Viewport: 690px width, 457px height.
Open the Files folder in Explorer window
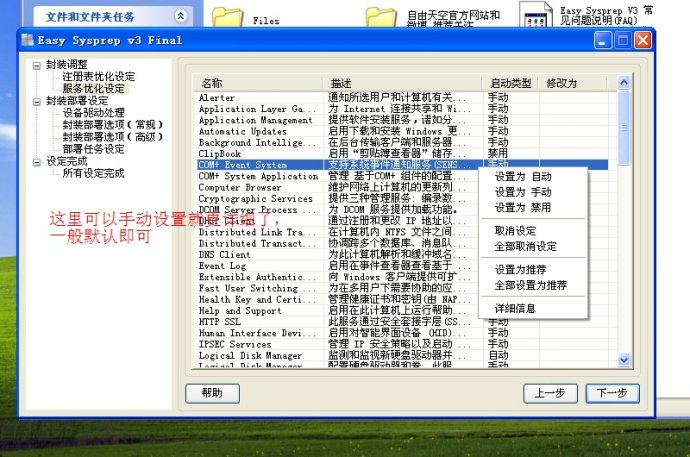point(228,17)
